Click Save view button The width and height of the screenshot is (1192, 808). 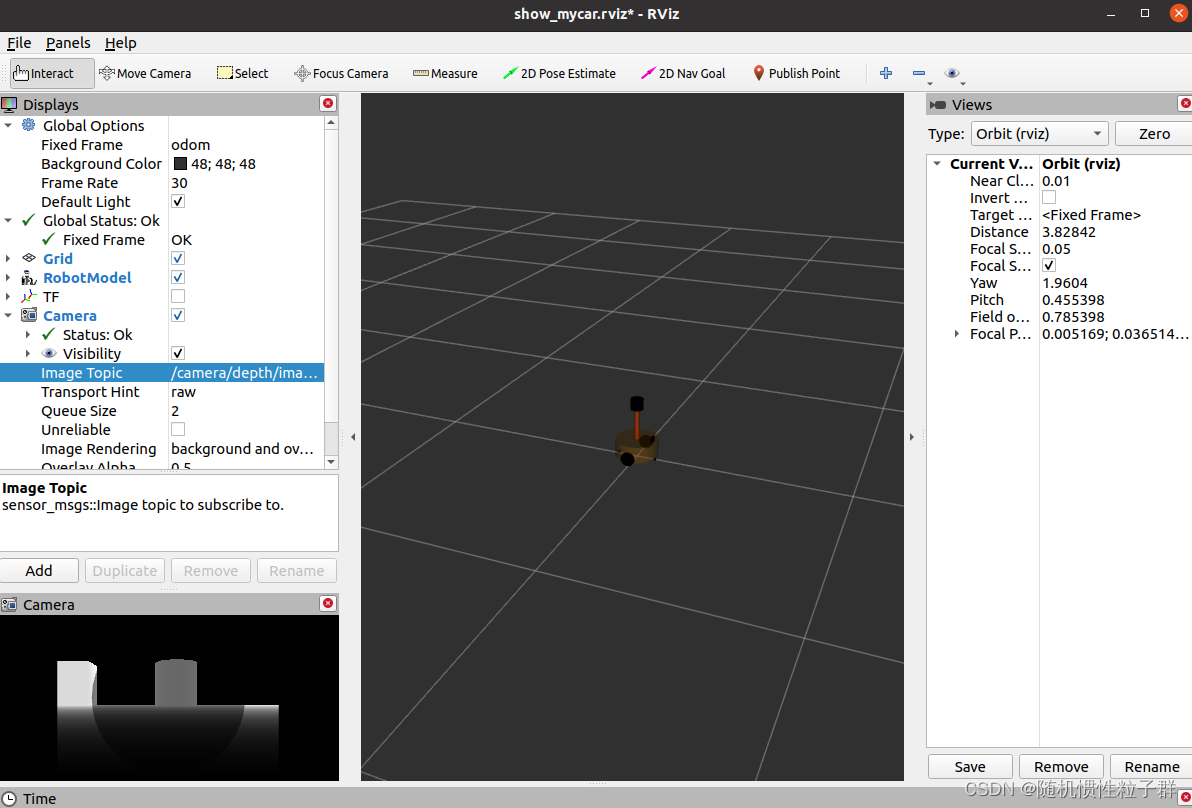coord(970,767)
